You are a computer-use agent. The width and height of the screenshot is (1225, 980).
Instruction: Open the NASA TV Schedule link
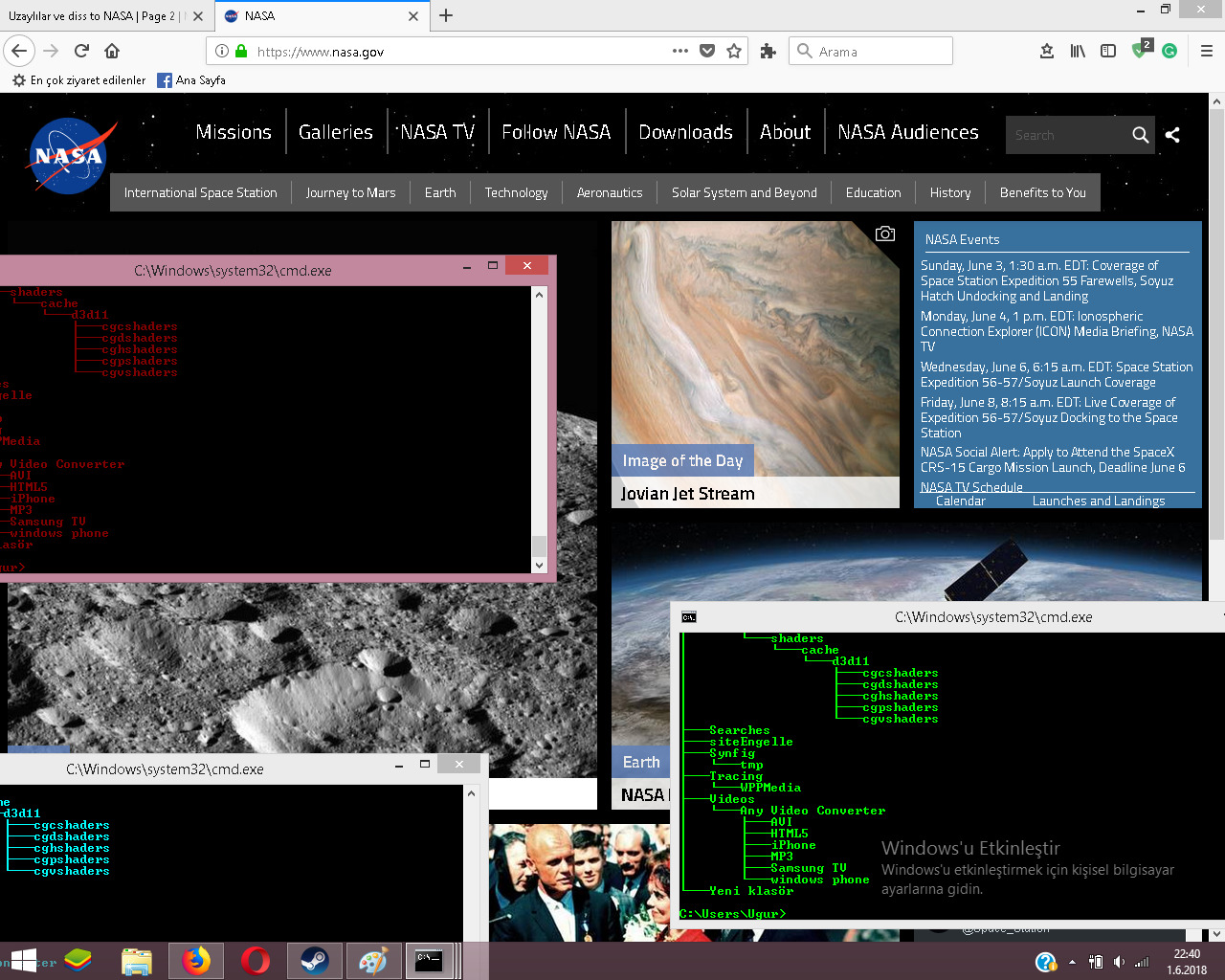971,487
